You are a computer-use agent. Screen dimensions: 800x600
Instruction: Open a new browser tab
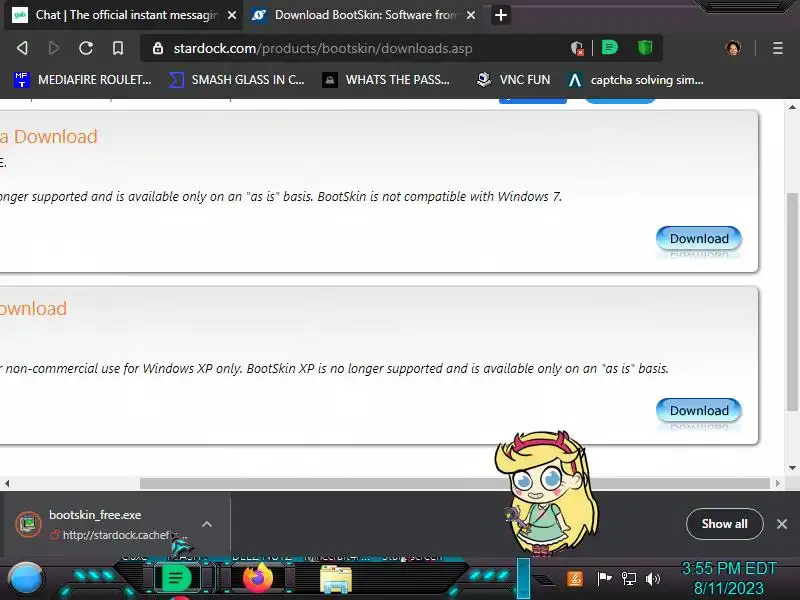click(x=501, y=15)
